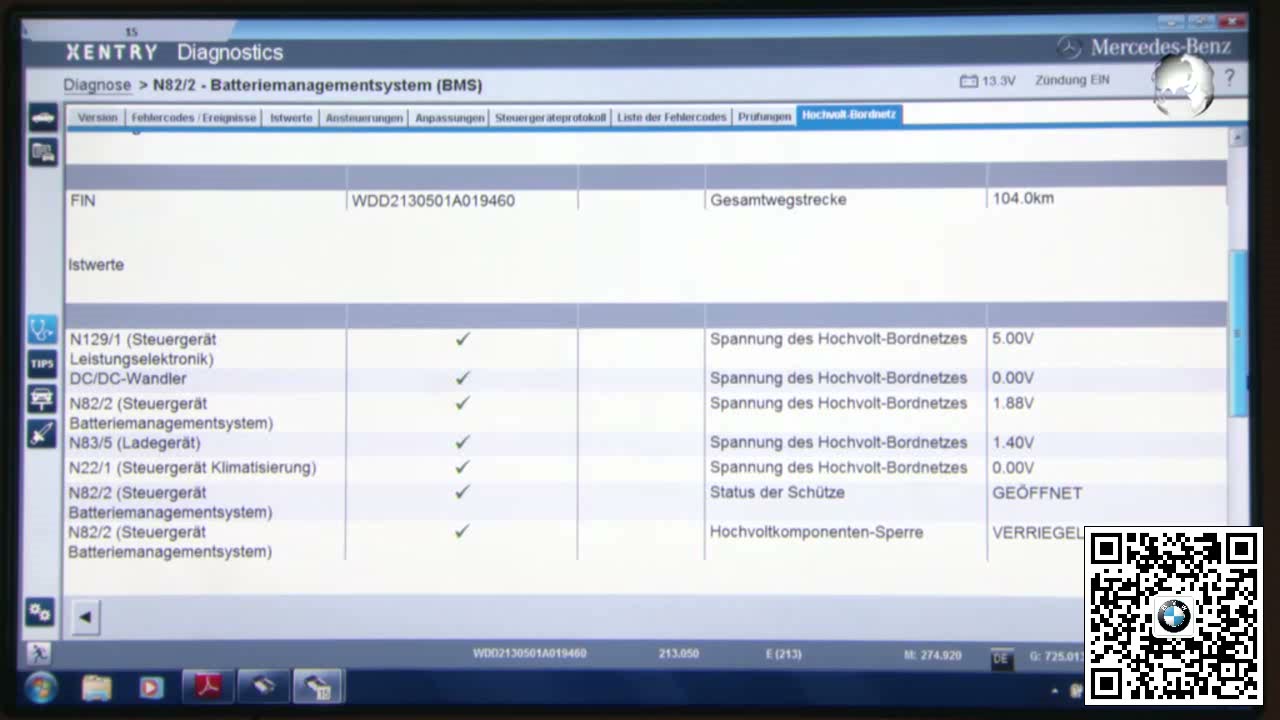Open the Steuergeräteprotokoll tab

[x=550, y=117]
